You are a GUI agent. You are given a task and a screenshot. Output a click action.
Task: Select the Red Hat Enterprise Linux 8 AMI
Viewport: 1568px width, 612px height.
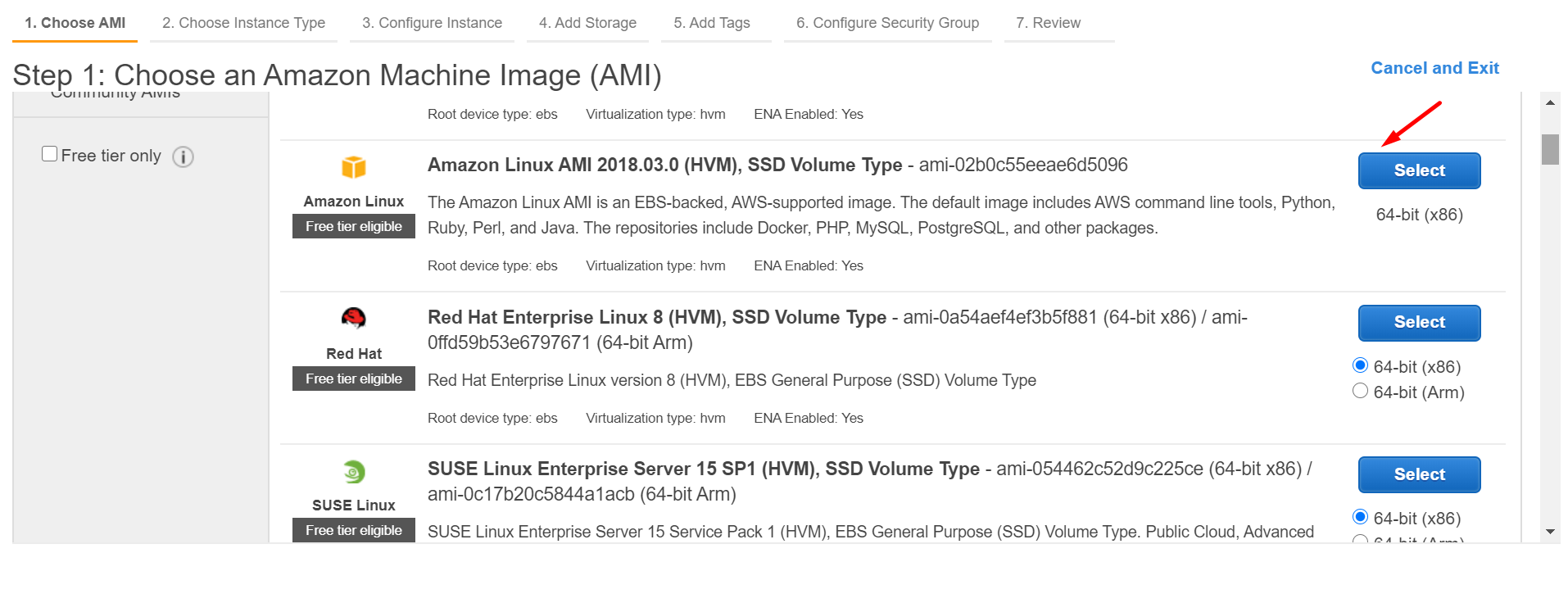(x=1419, y=323)
